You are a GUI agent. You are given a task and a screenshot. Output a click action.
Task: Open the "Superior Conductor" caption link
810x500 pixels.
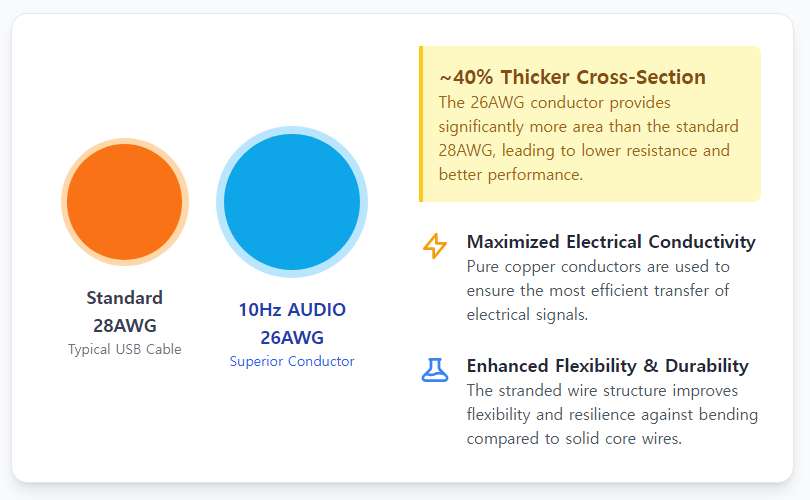pyautogui.click(x=292, y=361)
